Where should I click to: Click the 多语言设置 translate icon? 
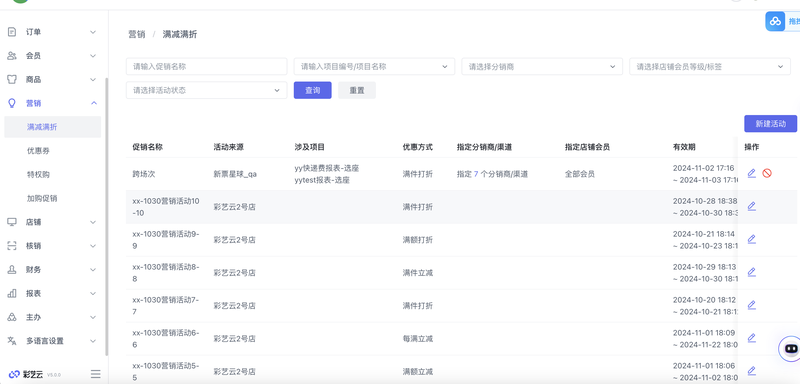pyautogui.click(x=12, y=341)
